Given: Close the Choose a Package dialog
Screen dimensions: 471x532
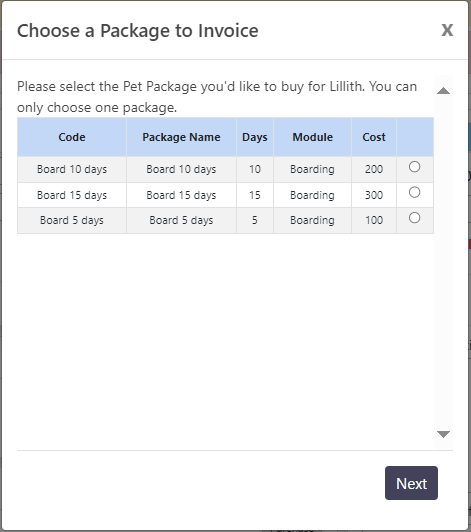Looking at the screenshot, I should [x=447, y=30].
